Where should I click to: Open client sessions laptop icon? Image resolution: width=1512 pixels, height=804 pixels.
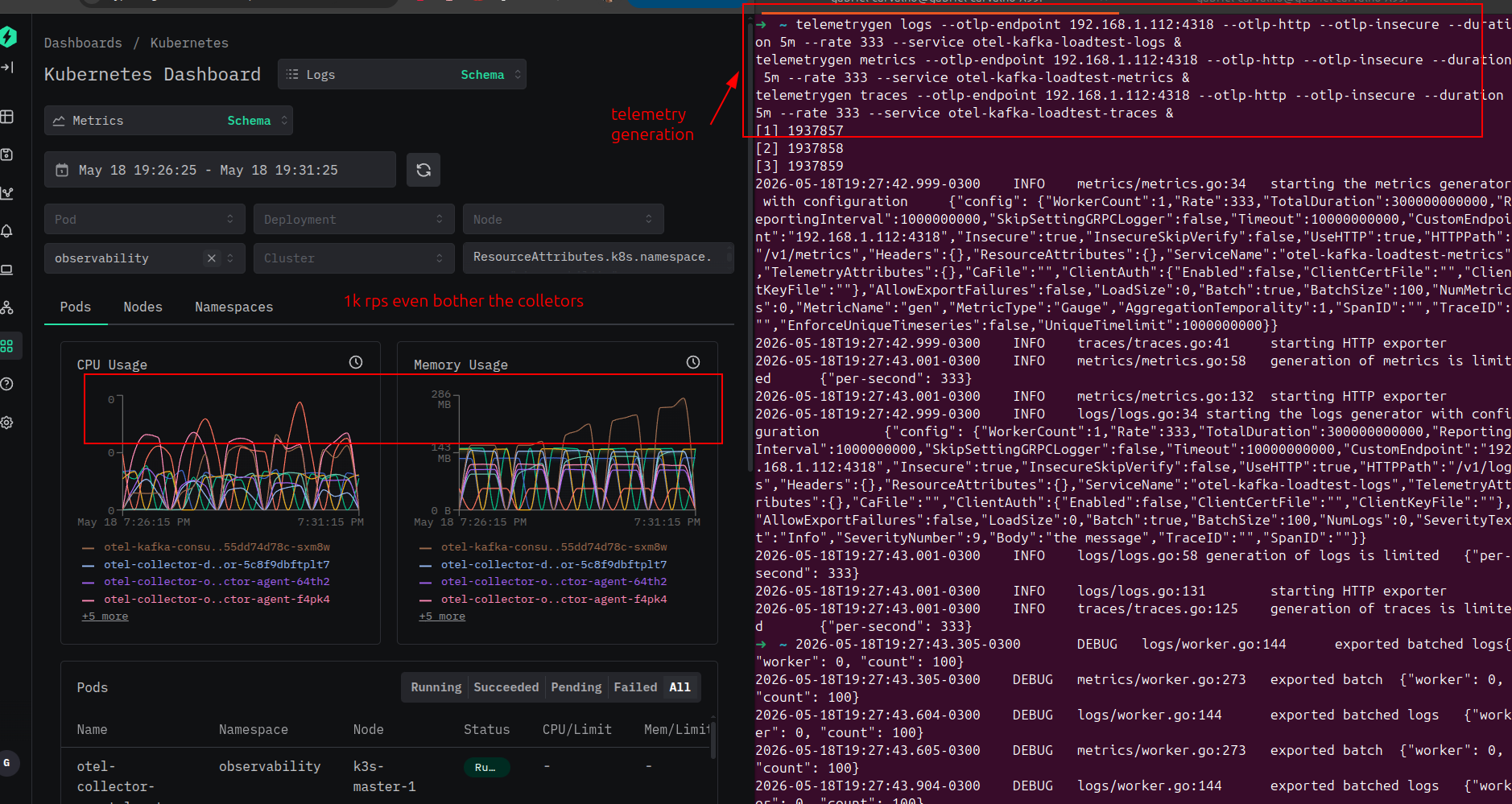7,270
